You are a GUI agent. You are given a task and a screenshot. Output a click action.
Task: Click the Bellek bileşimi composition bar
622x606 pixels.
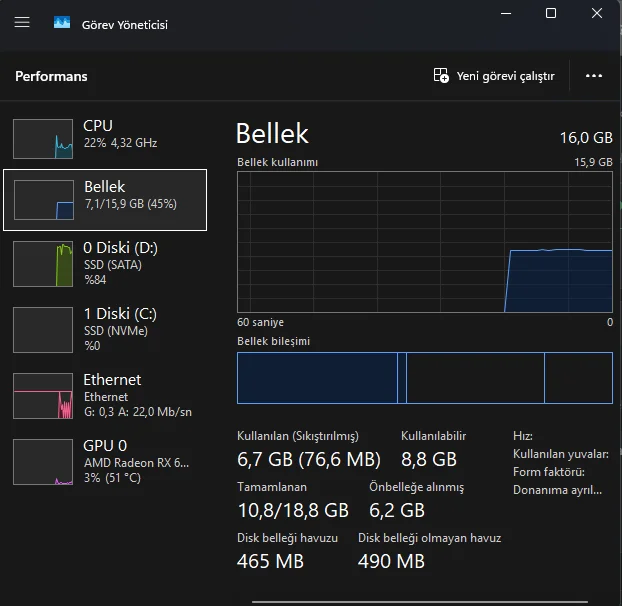coord(424,377)
